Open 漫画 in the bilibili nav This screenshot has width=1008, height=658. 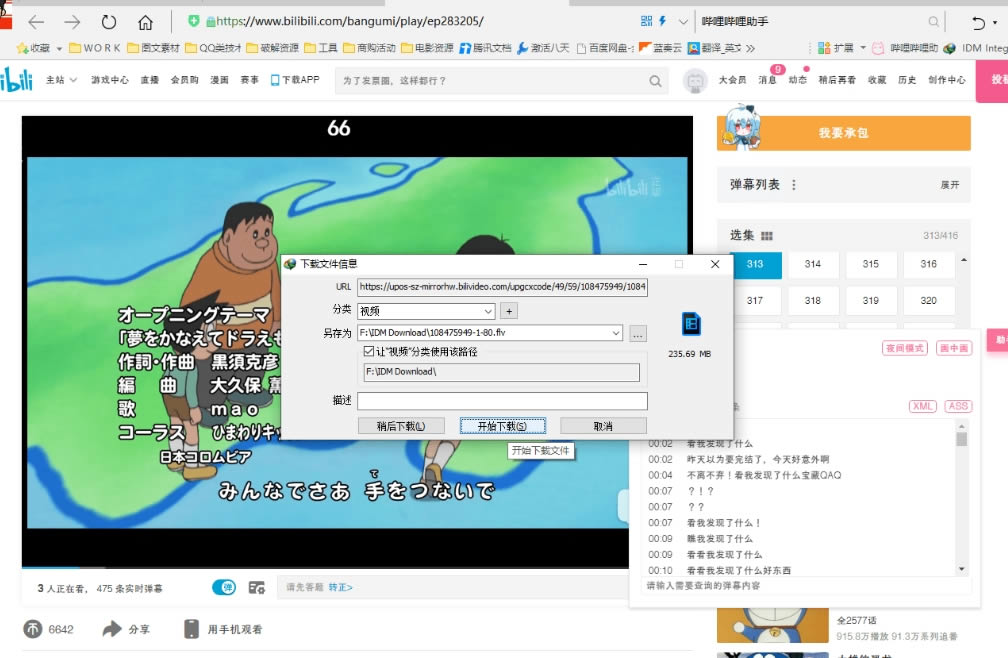click(x=219, y=80)
